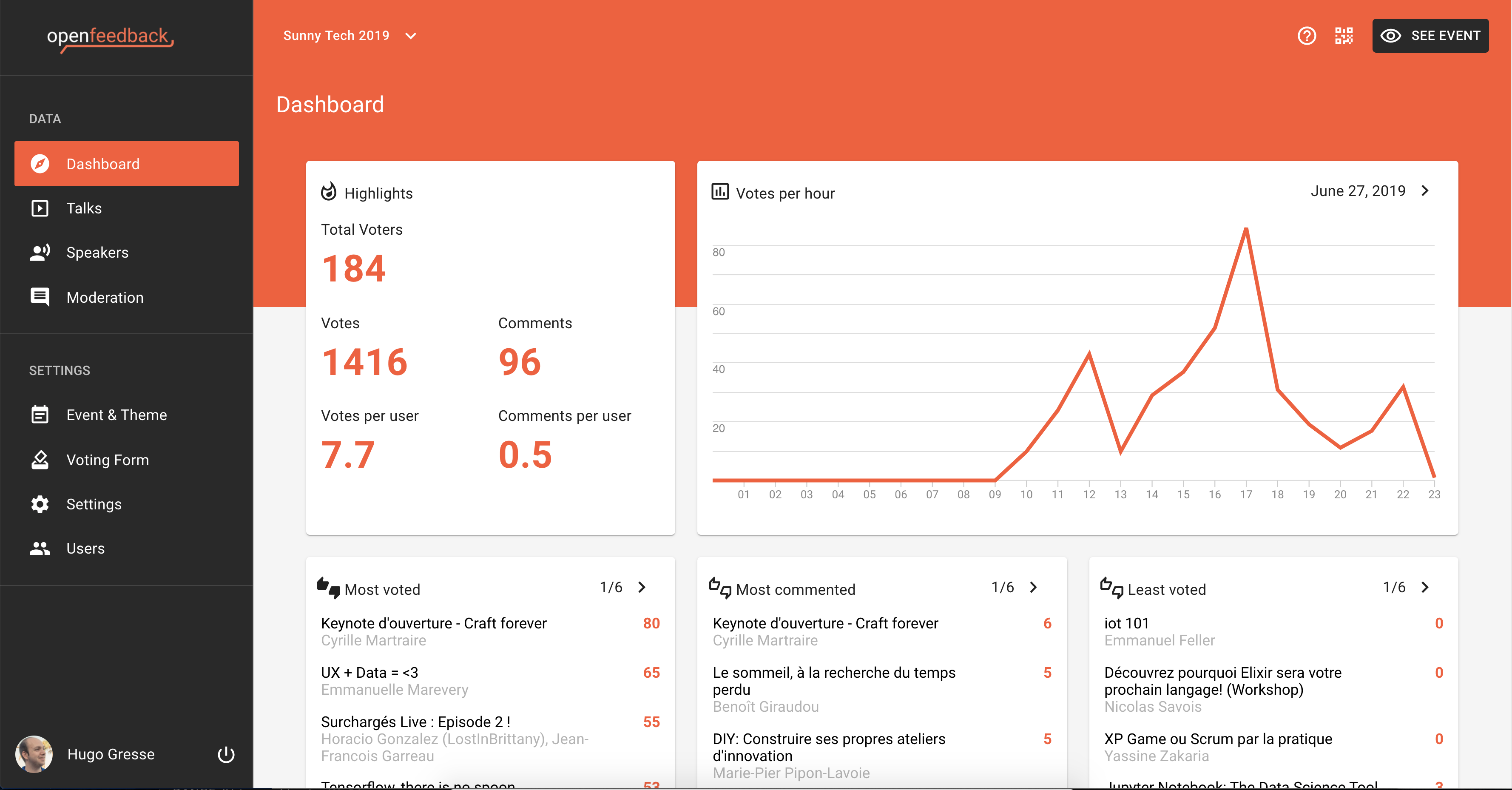Advance date with the June 27 chevron
The width and height of the screenshot is (1512, 790).
coord(1424,191)
